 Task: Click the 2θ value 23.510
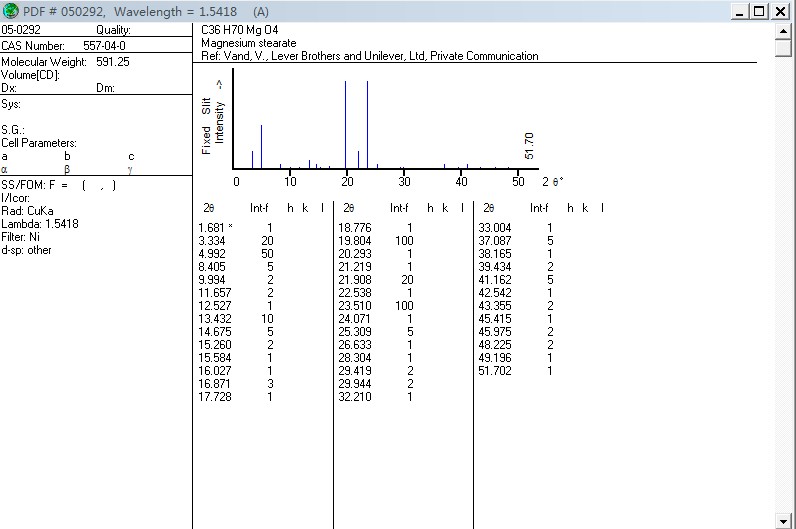pos(355,306)
